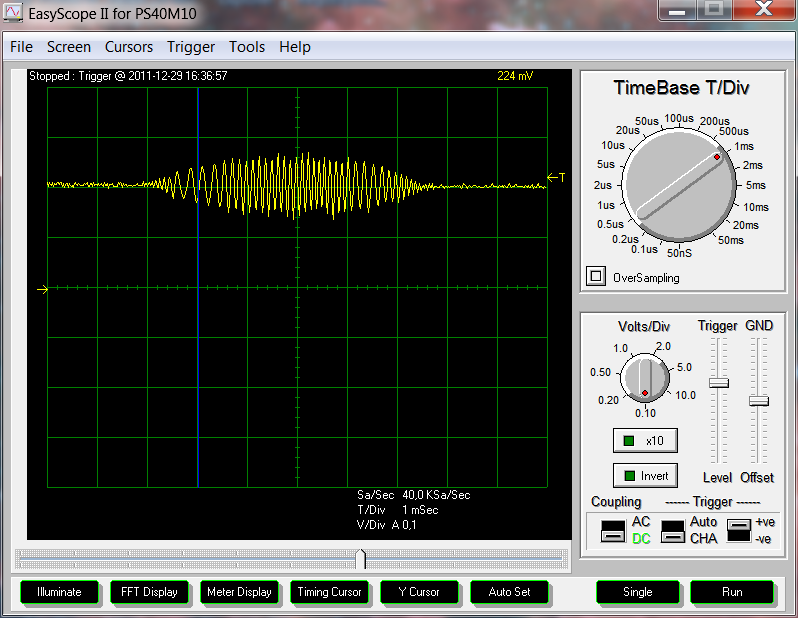Click the yellow trigger level T marker
The image size is (798, 618).
point(556,178)
